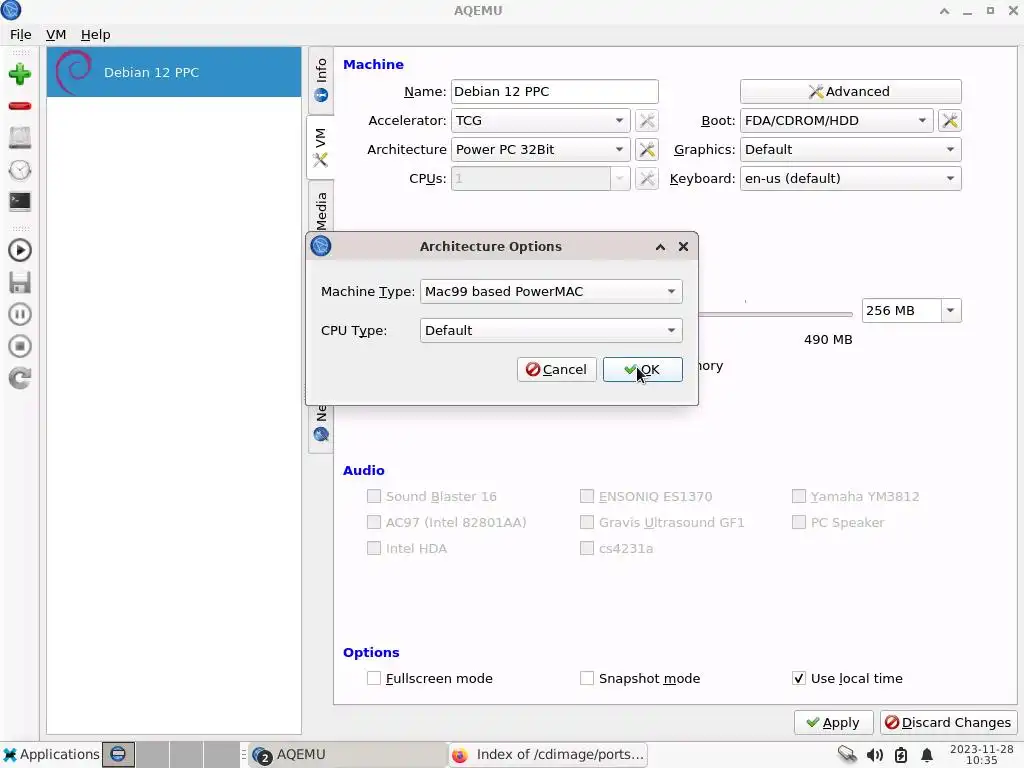Start the VM with the play icon
The width and height of the screenshot is (1024, 768).
(20, 250)
